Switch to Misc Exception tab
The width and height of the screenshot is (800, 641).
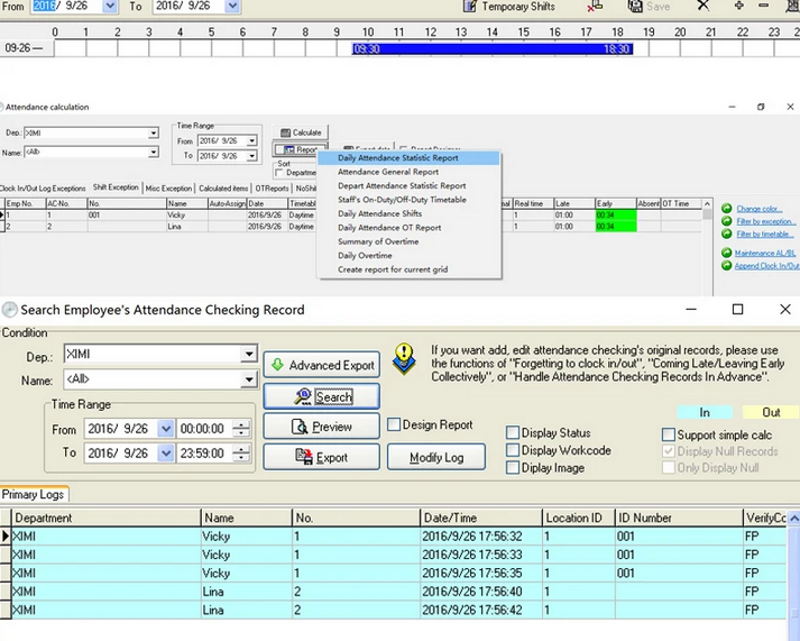(x=169, y=188)
